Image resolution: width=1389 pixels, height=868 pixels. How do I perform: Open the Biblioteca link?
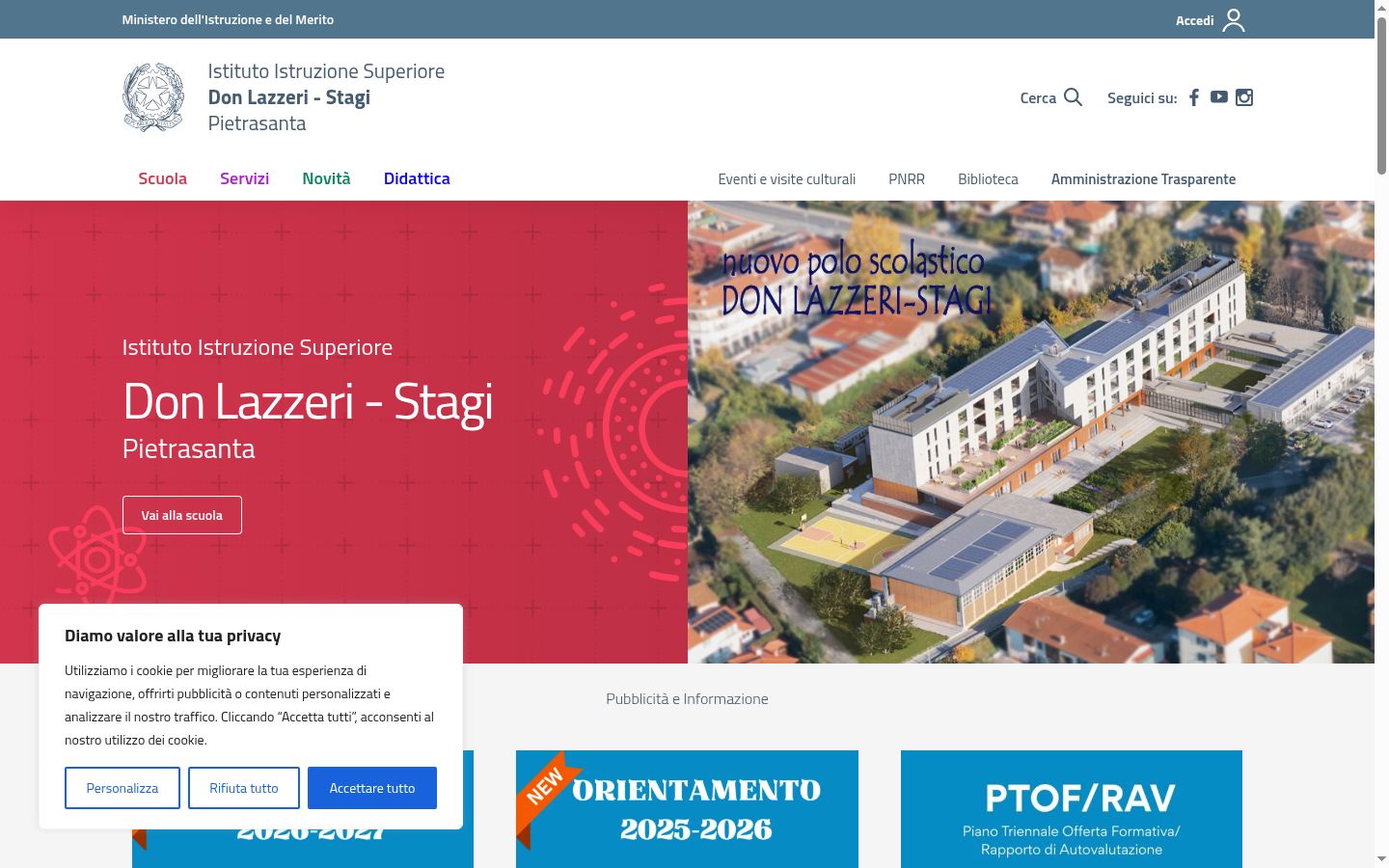pyautogui.click(x=988, y=179)
